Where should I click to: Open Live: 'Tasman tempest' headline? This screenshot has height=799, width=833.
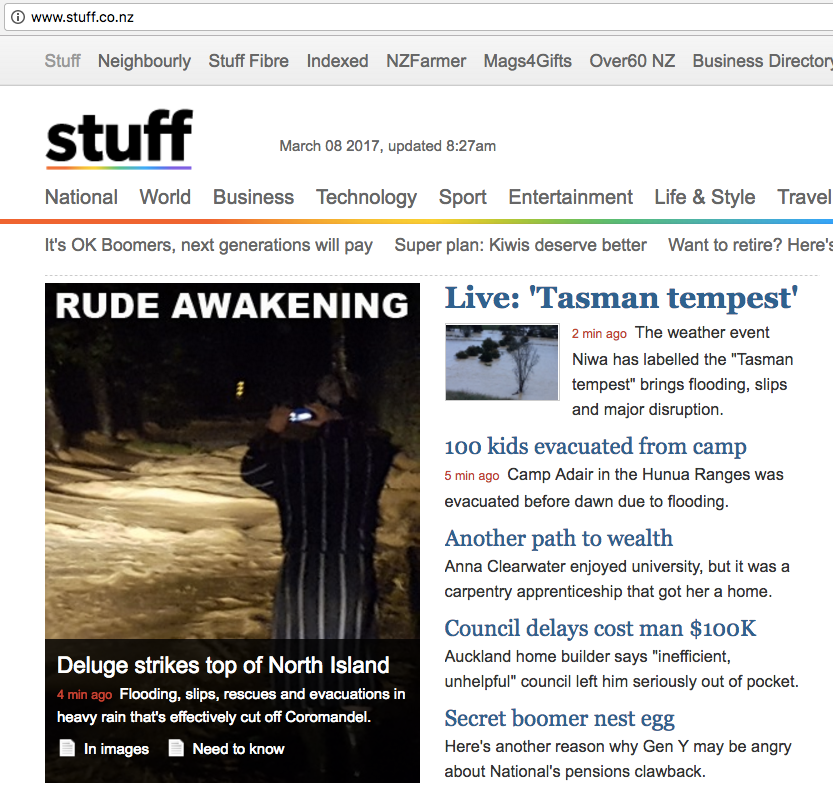622,298
